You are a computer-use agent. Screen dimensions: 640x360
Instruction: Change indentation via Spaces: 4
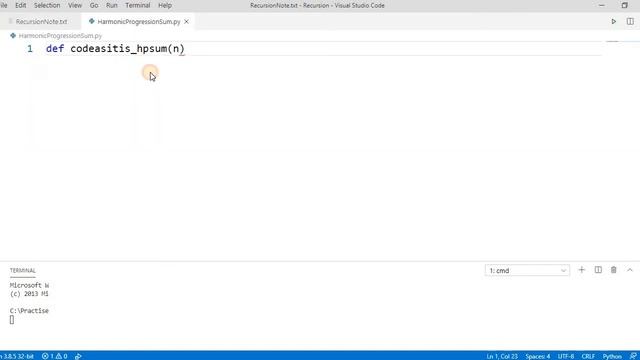[x=538, y=356]
